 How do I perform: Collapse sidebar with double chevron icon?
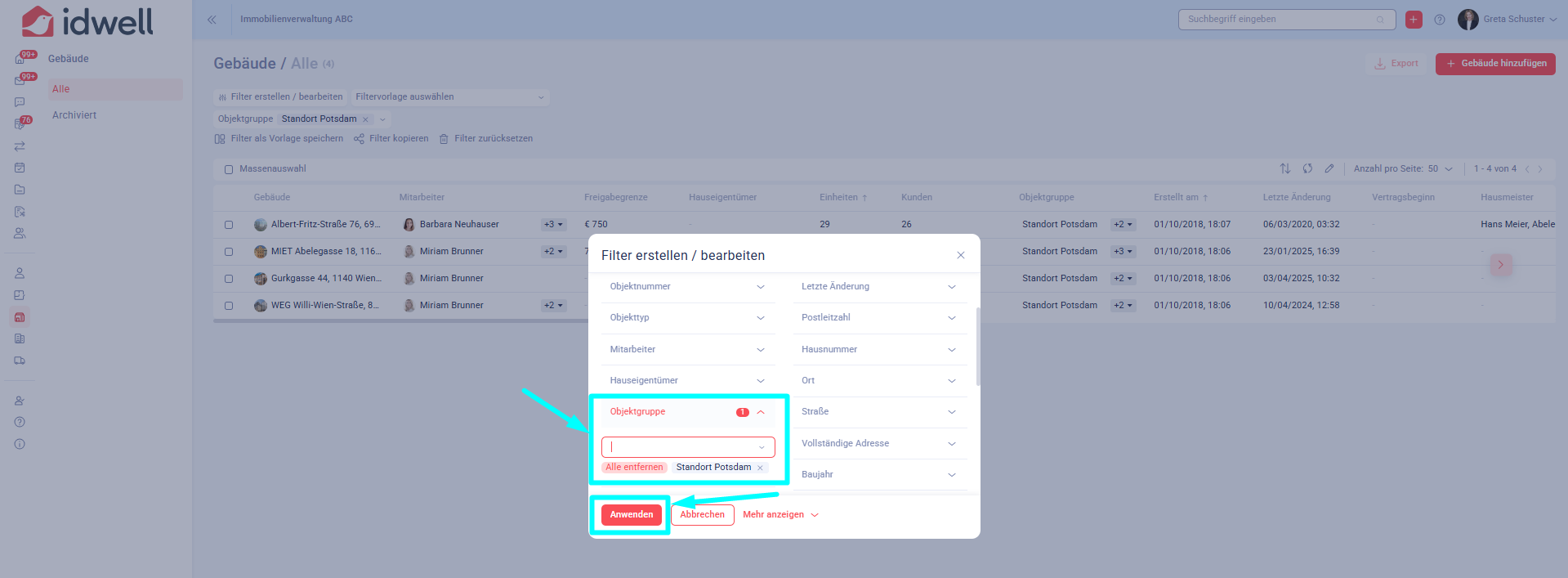click(x=212, y=20)
